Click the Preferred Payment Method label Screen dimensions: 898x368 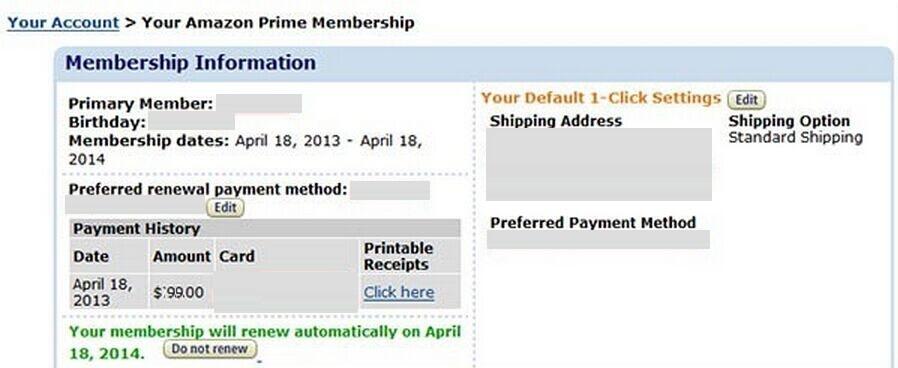(x=593, y=222)
